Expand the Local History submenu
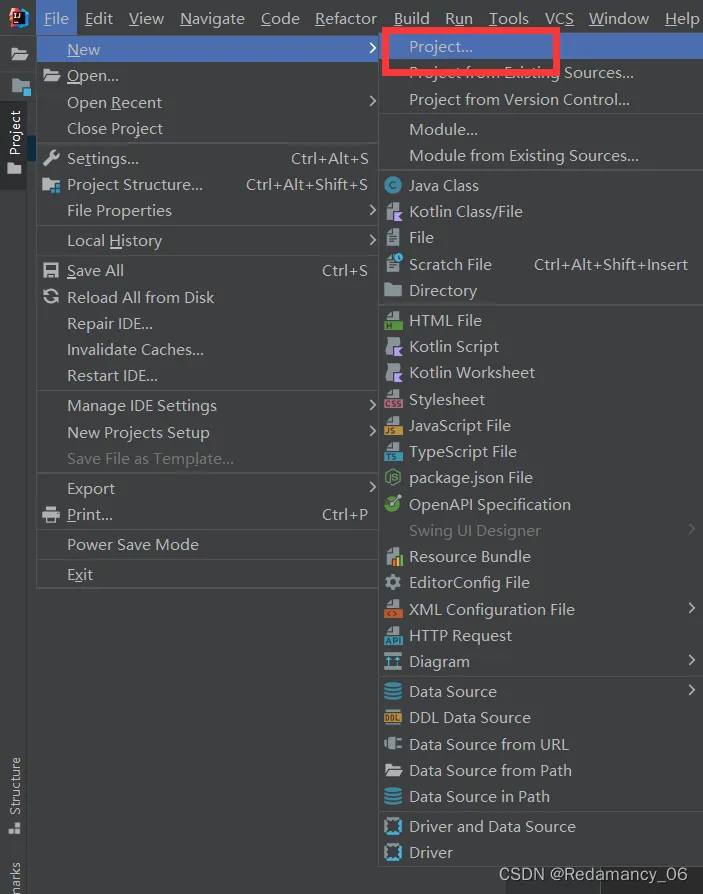Image resolution: width=703 pixels, height=894 pixels. 372,240
